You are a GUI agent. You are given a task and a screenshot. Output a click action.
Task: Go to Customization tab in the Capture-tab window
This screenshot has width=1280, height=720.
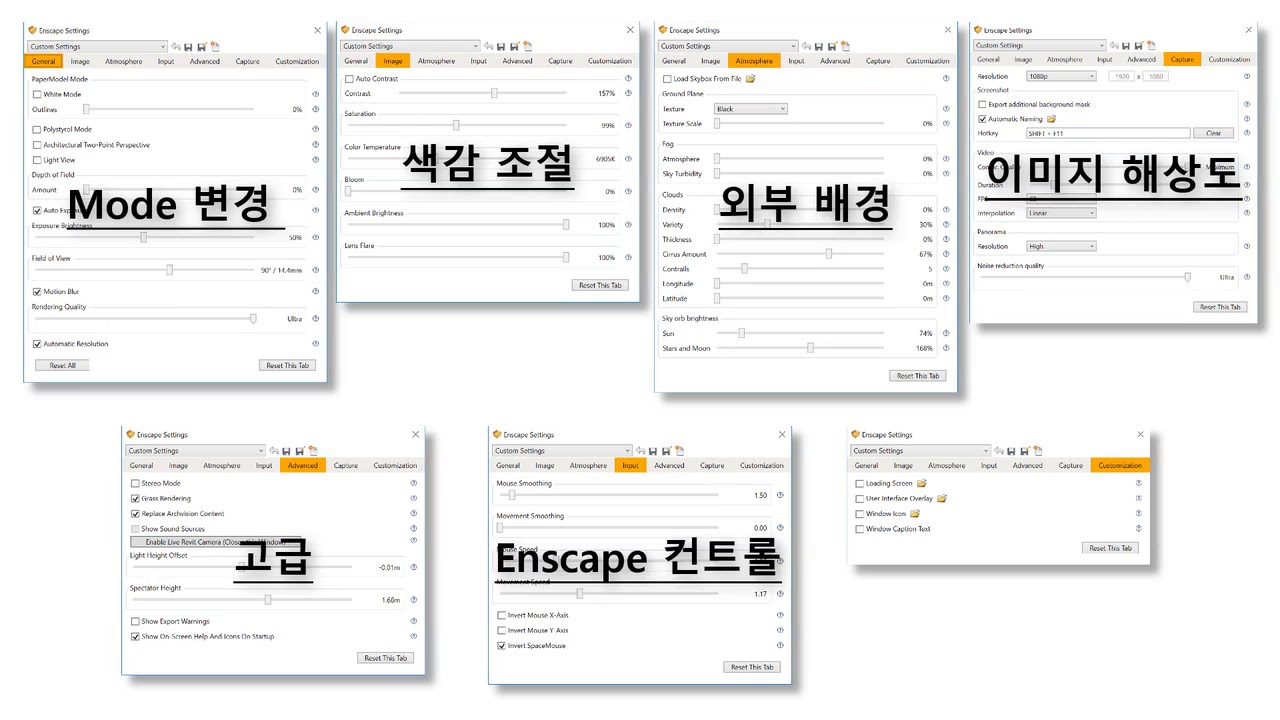coord(1229,59)
